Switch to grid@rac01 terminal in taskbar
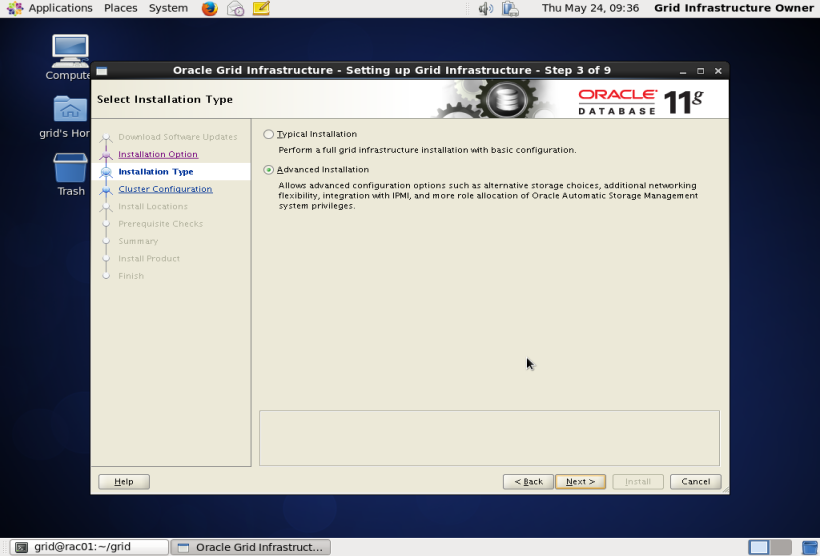 click(x=89, y=547)
